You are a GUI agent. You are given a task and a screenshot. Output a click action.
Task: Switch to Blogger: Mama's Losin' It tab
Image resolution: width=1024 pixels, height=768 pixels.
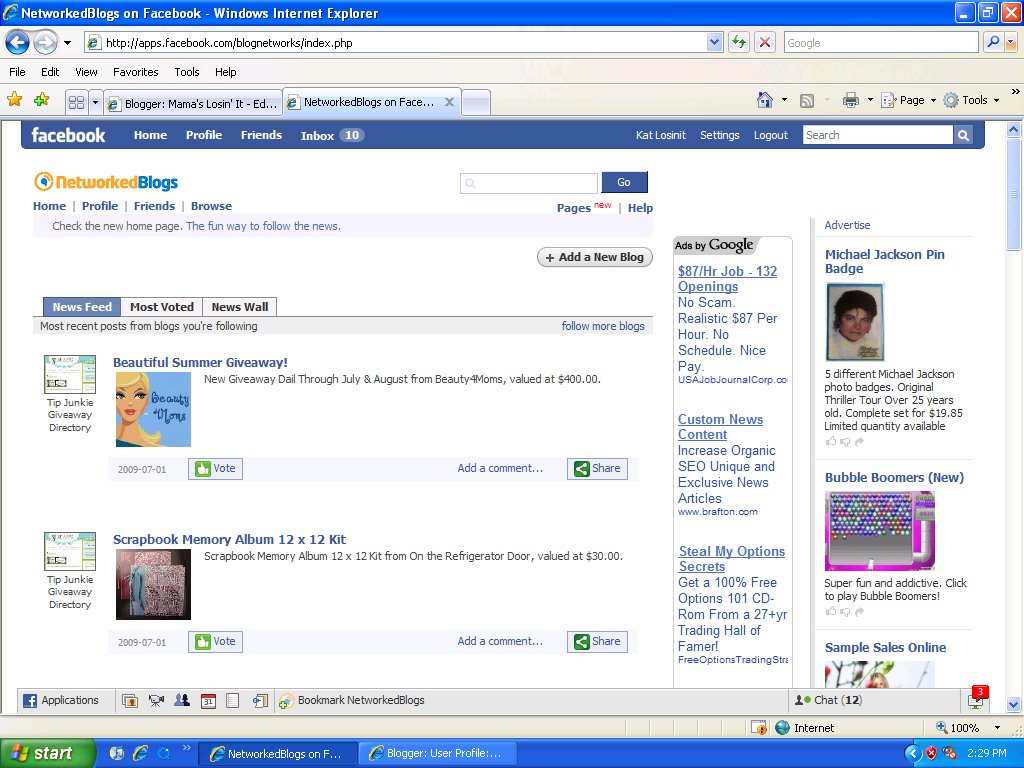193,103
